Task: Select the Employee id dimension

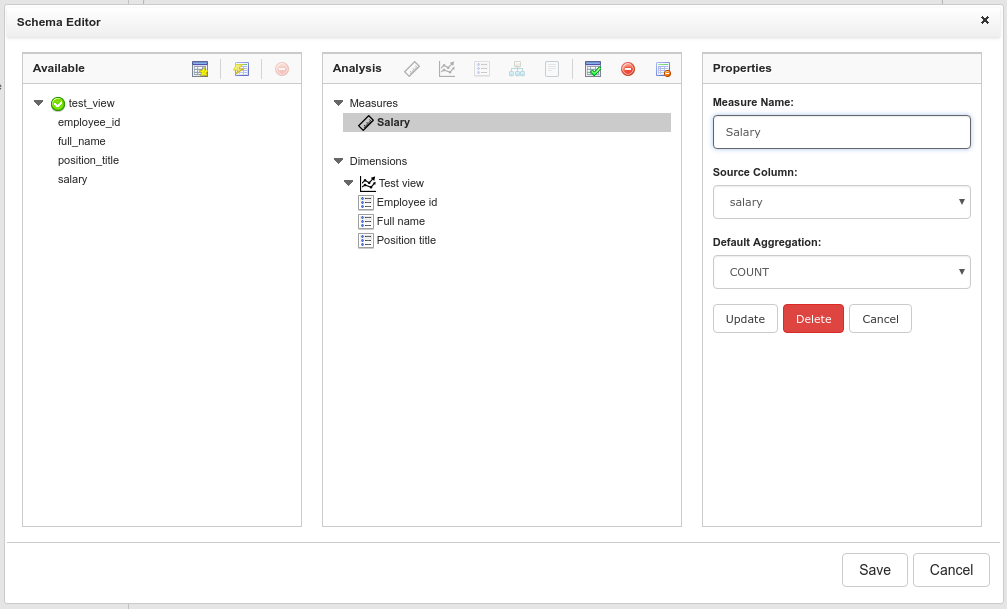Action: (406, 202)
